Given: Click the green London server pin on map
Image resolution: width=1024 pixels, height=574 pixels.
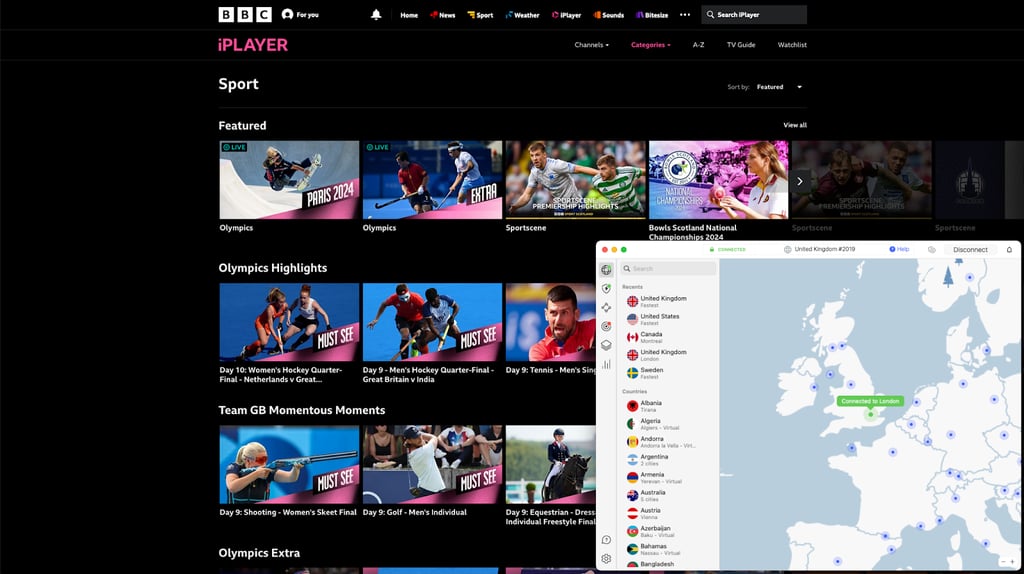Looking at the screenshot, I should coord(871,415).
